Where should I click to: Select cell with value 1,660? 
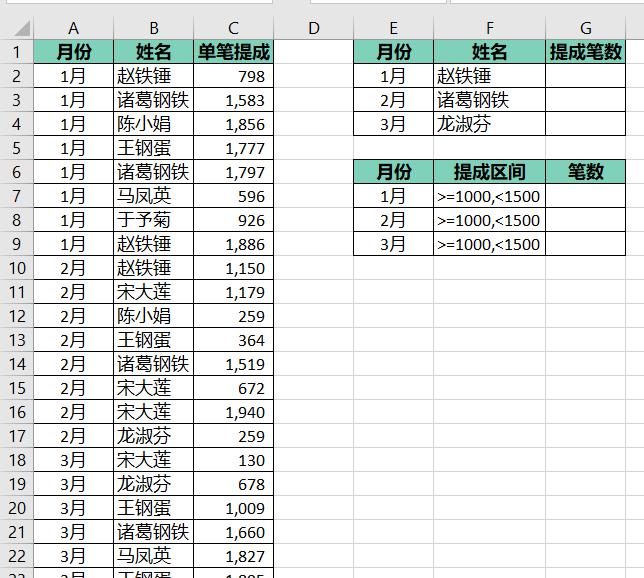[233, 532]
